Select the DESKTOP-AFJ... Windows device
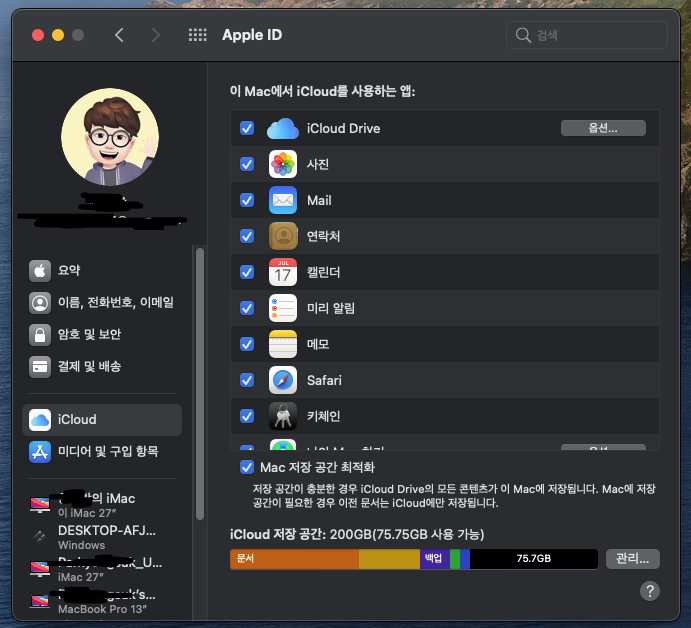Image resolution: width=691 pixels, height=628 pixels. click(x=102, y=537)
